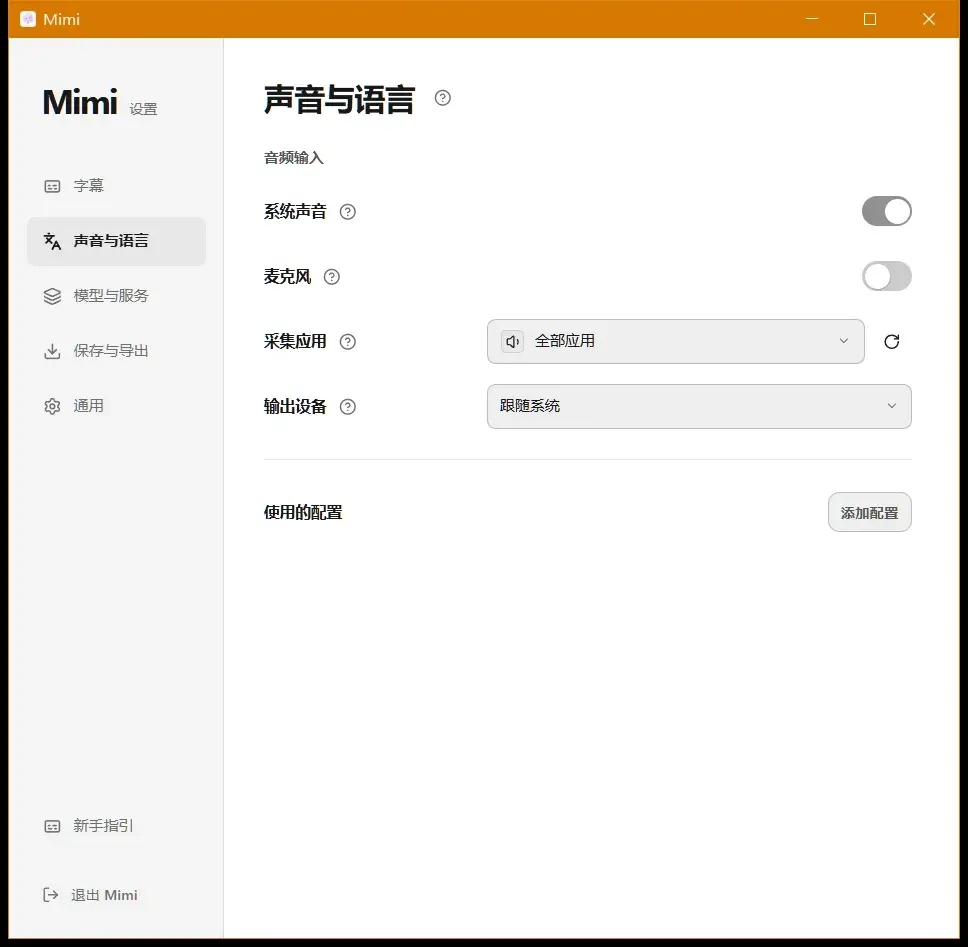Close the Mimi window
Viewport: 968px width, 947px height.
click(928, 19)
